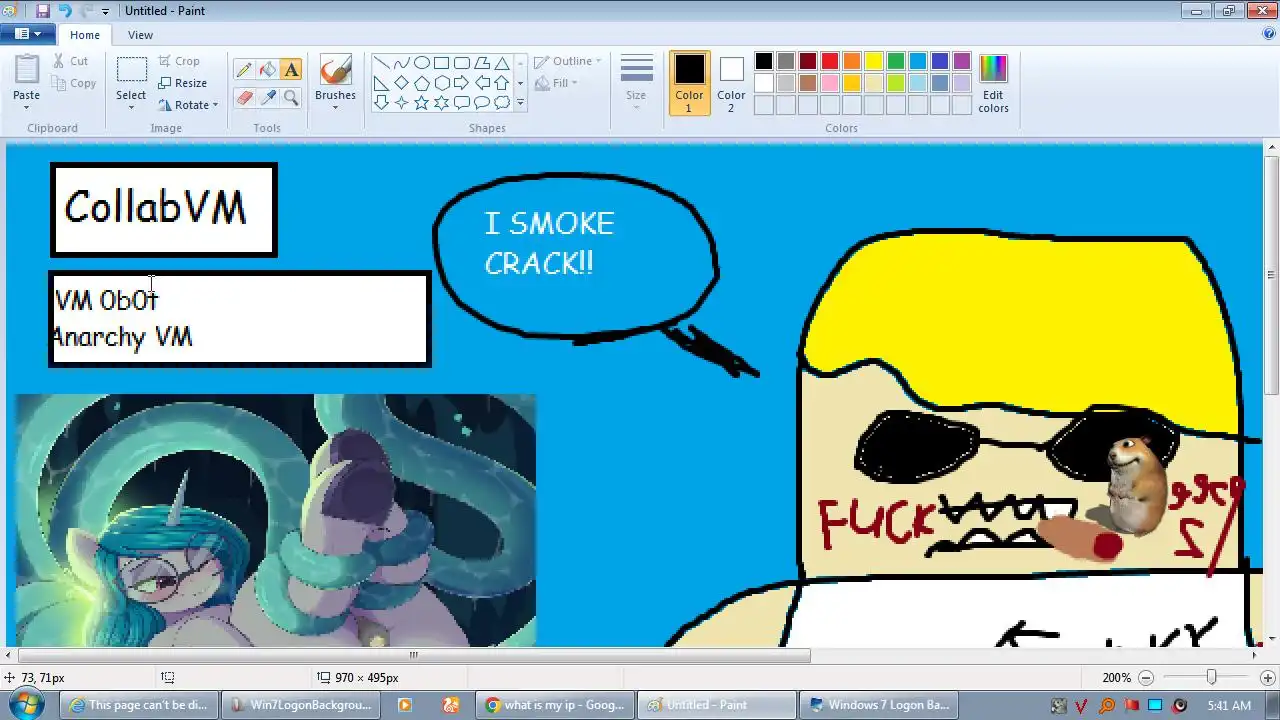The image size is (1280, 720).
Task: Expand the Rotate options
Action: pyautogui.click(x=215, y=105)
